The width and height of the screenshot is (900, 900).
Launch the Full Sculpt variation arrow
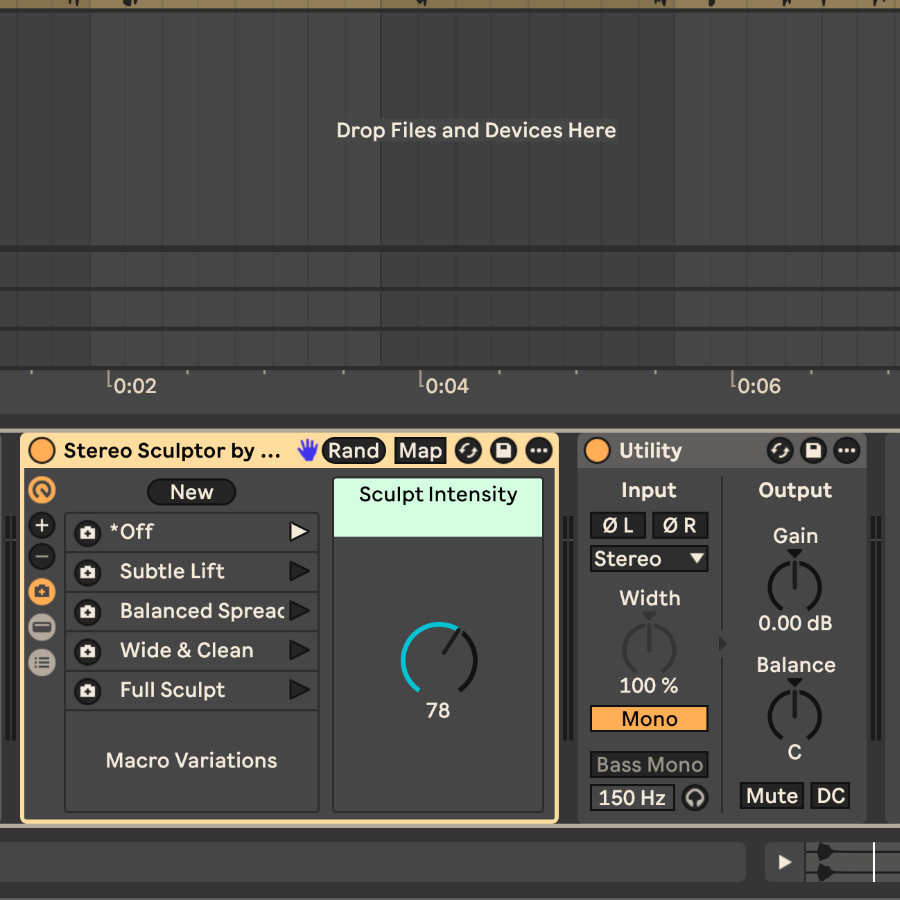(x=299, y=690)
